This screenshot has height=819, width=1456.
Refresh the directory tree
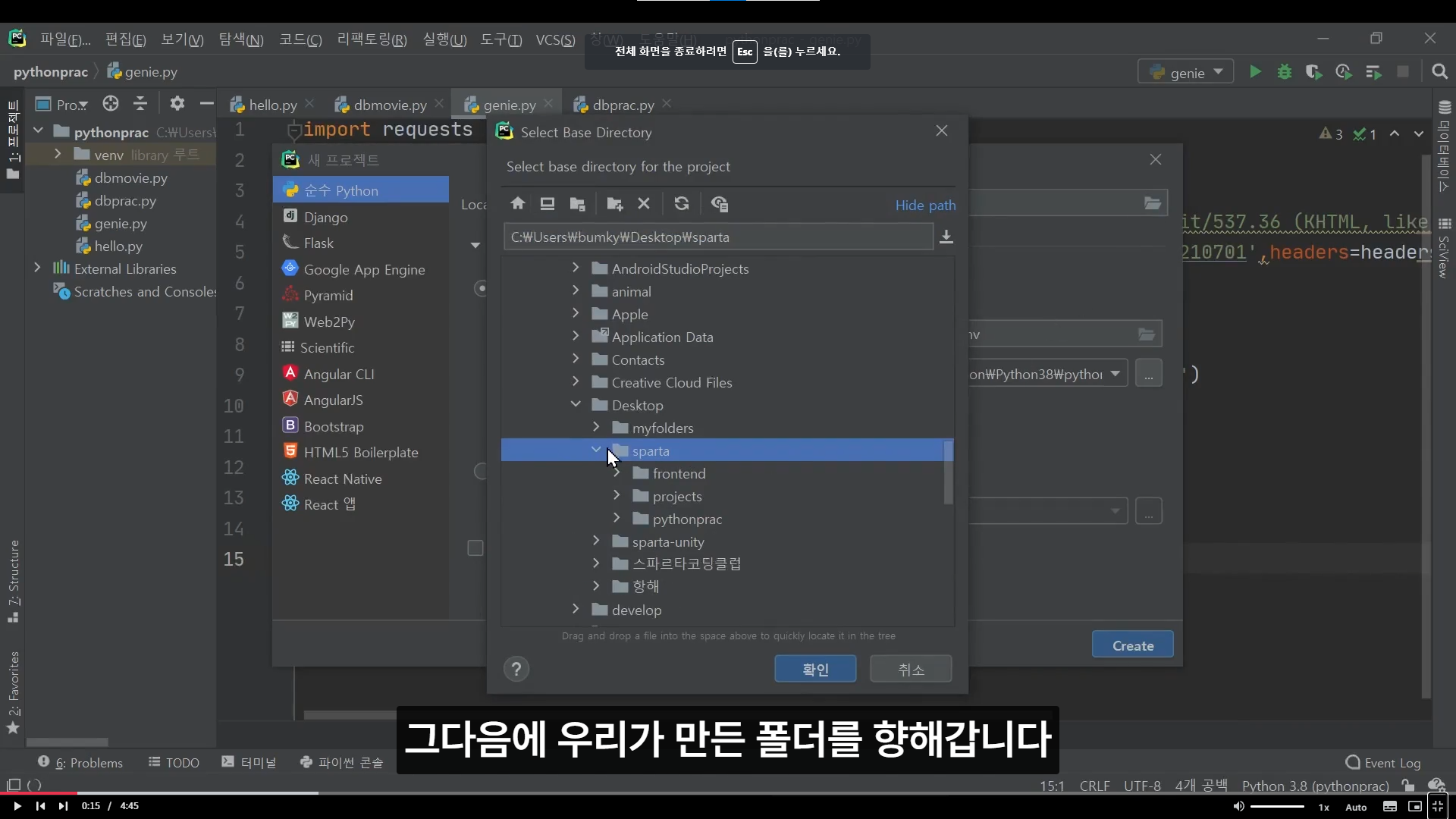[x=681, y=204]
